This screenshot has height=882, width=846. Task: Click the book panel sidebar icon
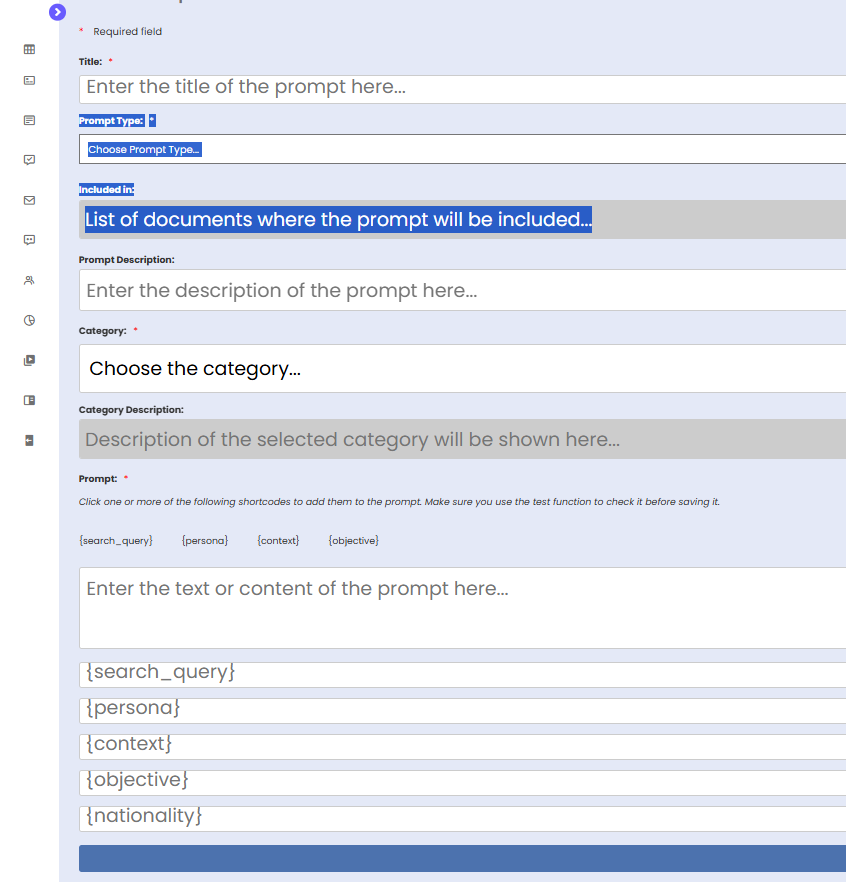29,400
